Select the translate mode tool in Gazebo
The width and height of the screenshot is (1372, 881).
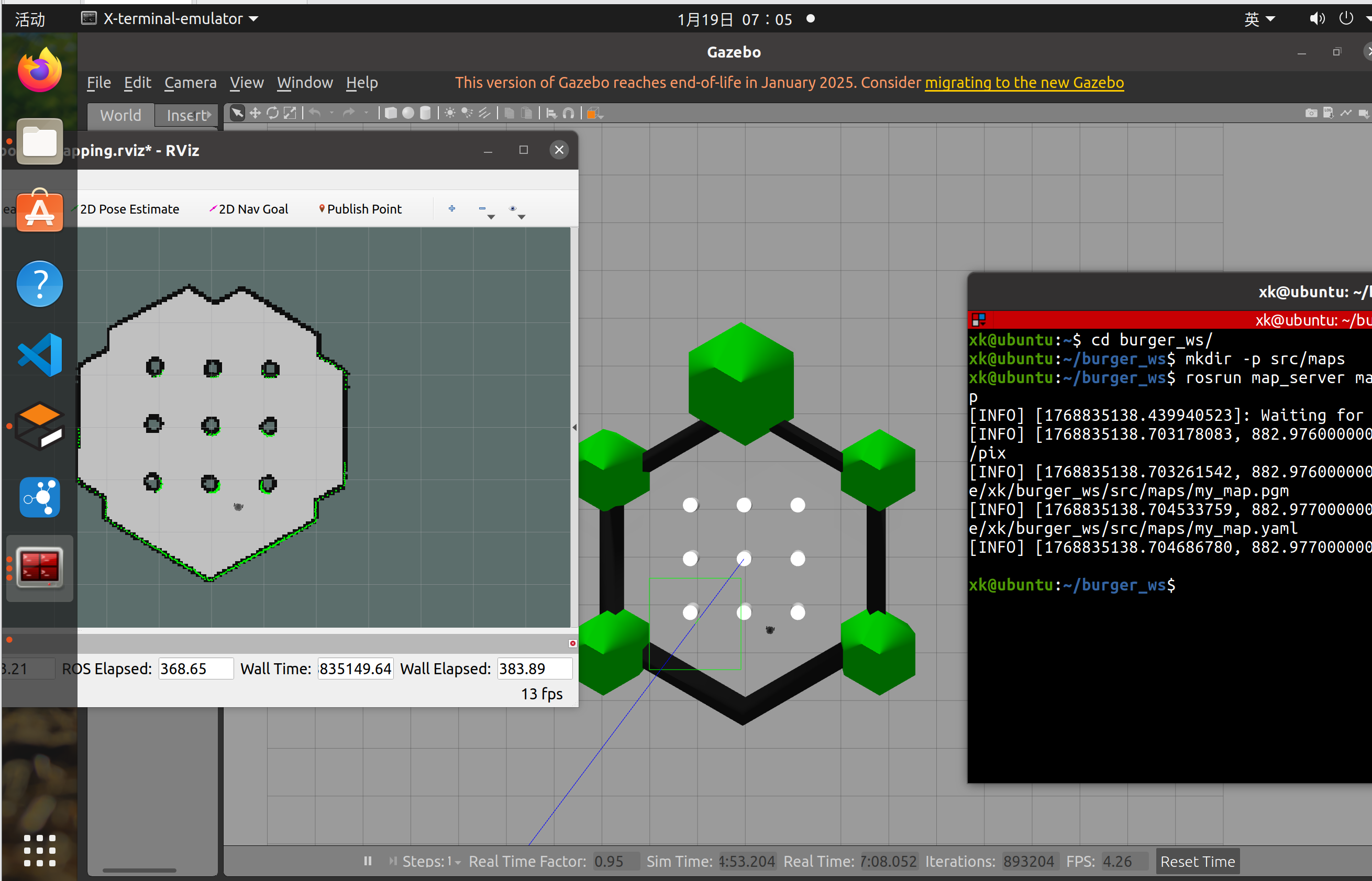click(255, 113)
